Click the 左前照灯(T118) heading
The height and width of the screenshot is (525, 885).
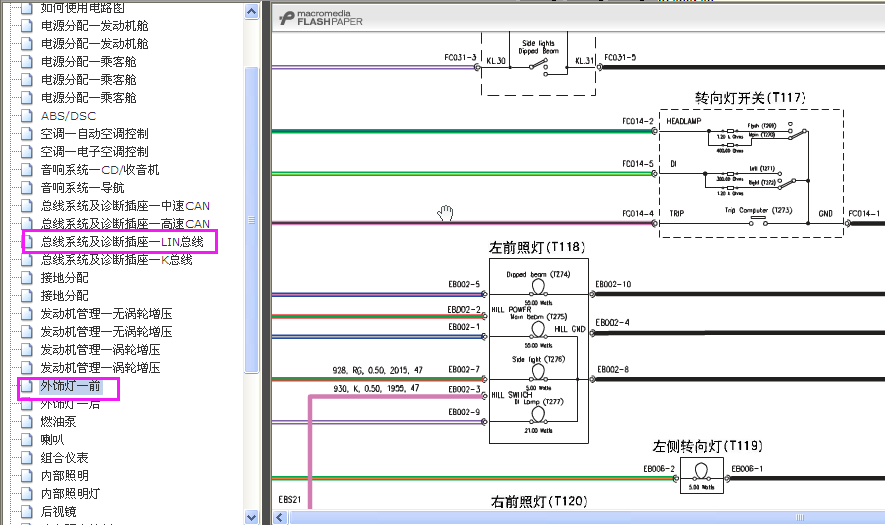click(537, 247)
